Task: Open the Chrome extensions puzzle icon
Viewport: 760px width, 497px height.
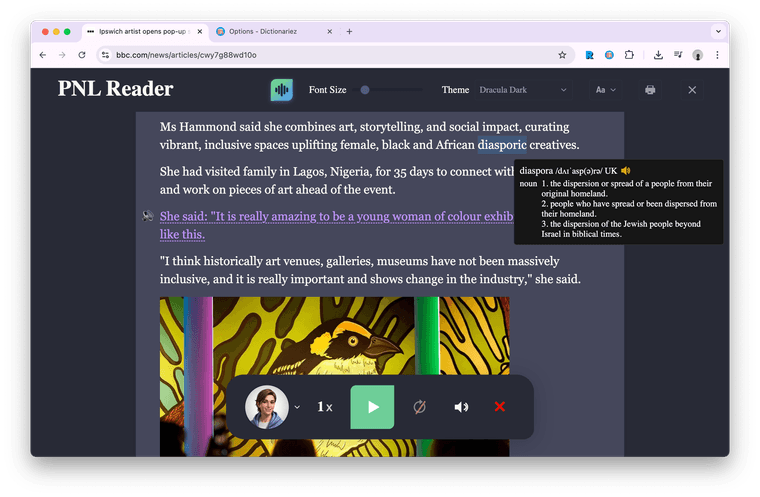Action: (633, 55)
